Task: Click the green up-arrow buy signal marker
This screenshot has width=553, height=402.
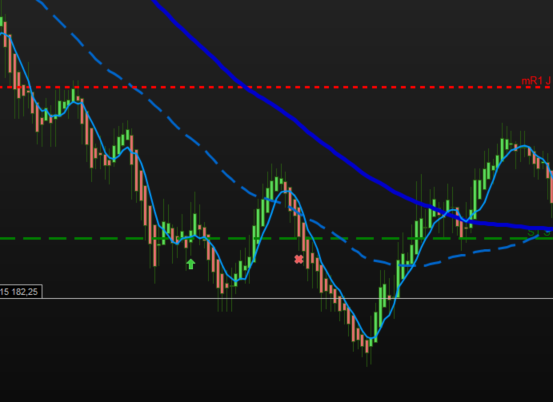Action: click(190, 264)
